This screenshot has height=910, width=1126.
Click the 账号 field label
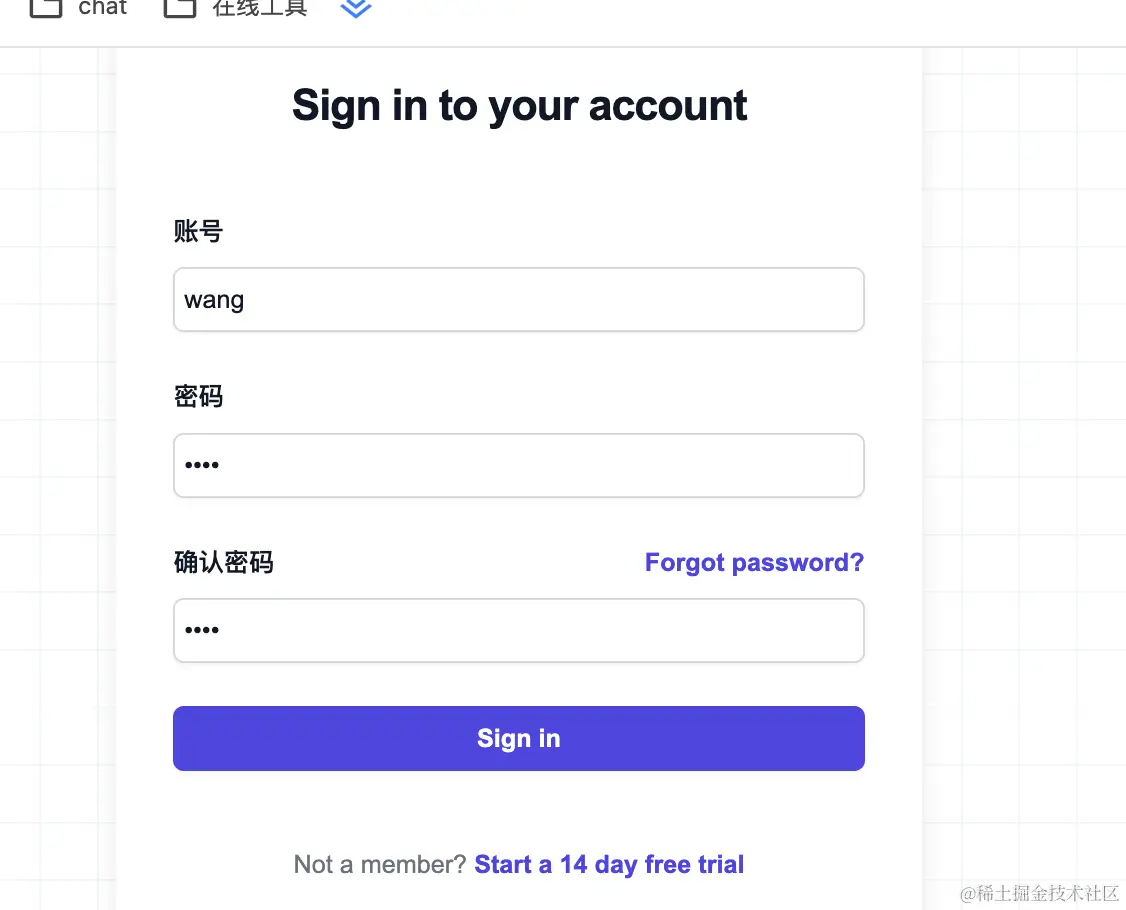(198, 231)
